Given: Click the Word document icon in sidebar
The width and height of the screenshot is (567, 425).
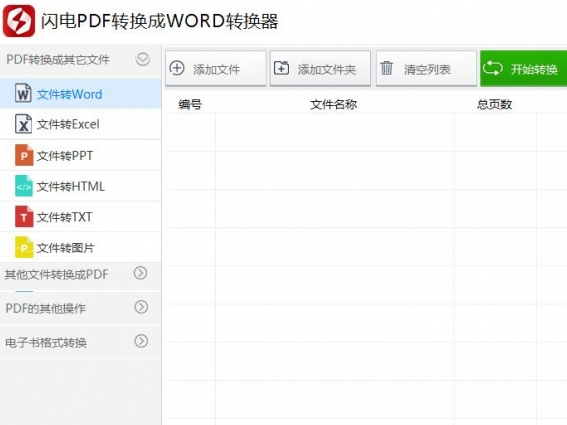Looking at the screenshot, I should (x=23, y=93).
